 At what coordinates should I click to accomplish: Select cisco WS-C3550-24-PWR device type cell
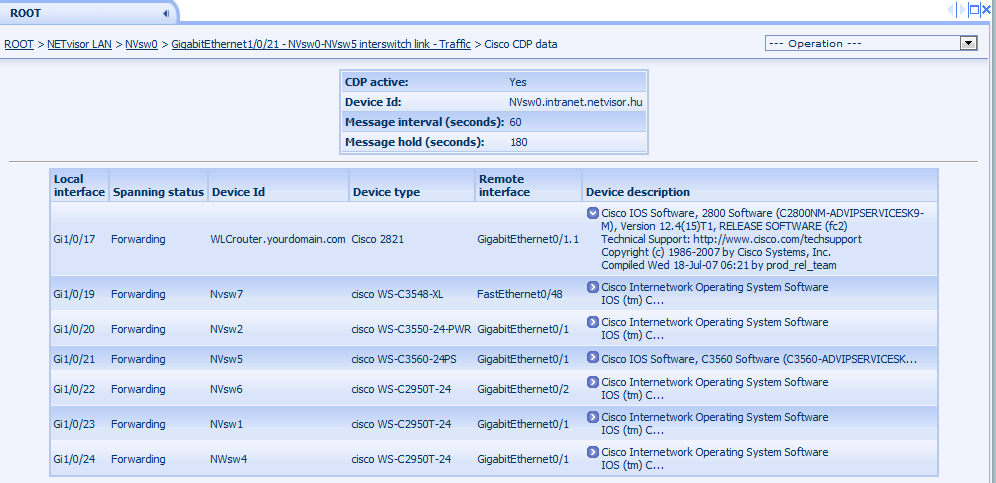pyautogui.click(x=411, y=329)
